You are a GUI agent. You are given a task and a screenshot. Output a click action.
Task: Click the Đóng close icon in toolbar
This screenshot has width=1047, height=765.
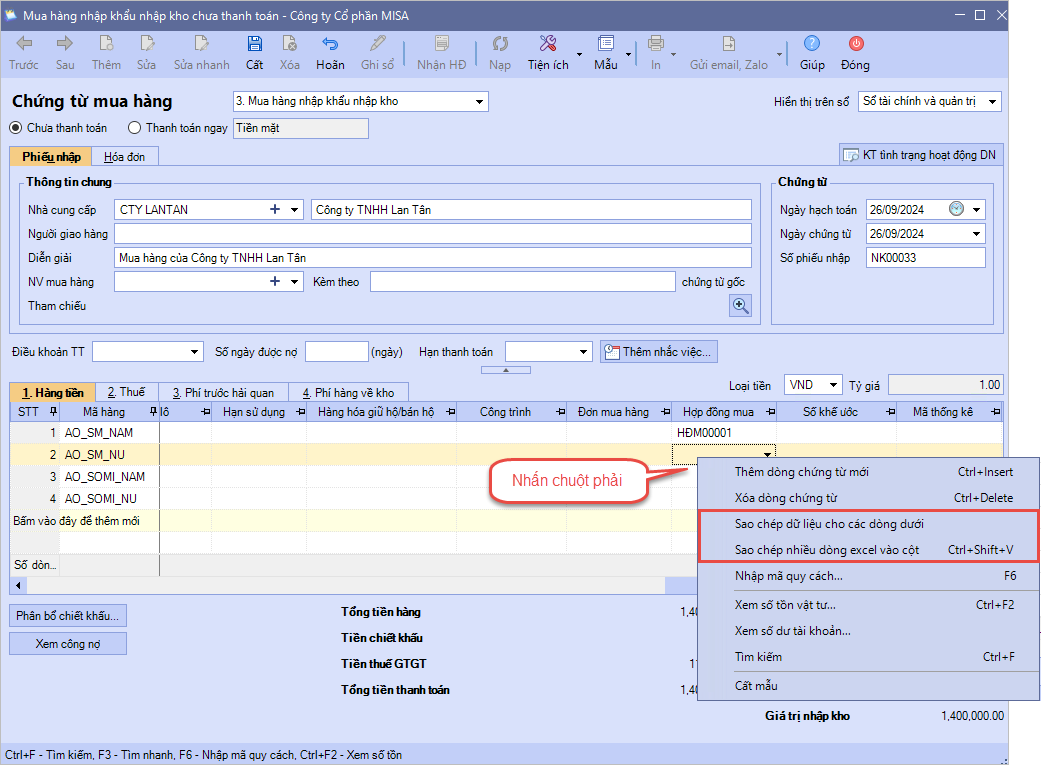[855, 44]
